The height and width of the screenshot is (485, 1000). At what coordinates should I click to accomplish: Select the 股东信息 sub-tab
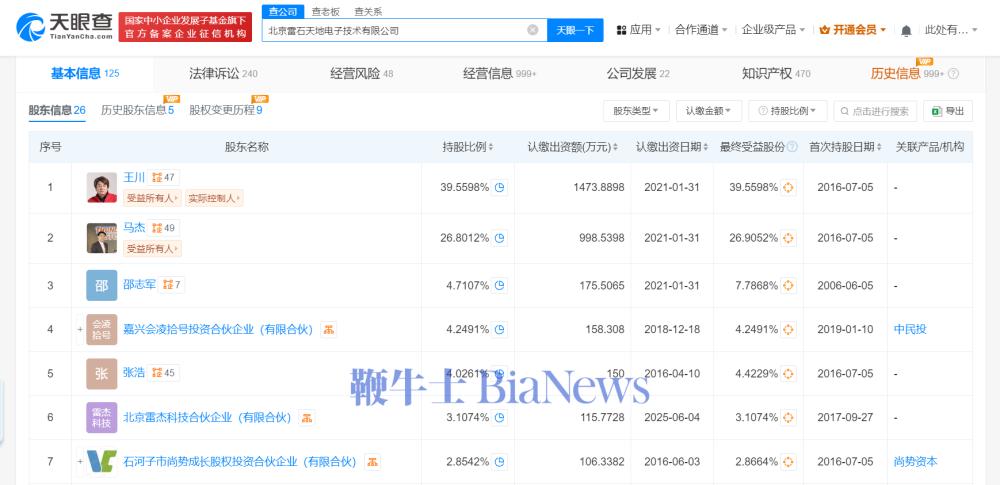[x=57, y=110]
